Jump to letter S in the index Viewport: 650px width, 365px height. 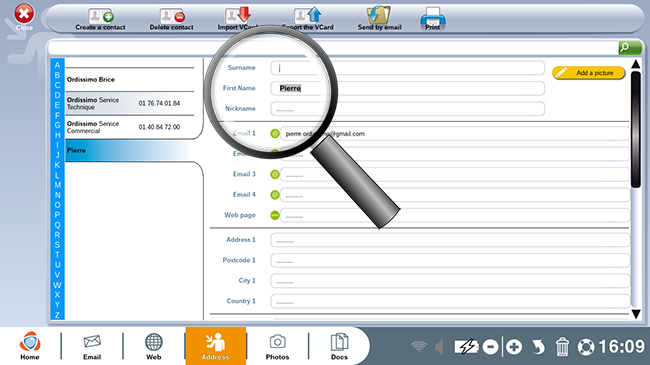click(57, 245)
